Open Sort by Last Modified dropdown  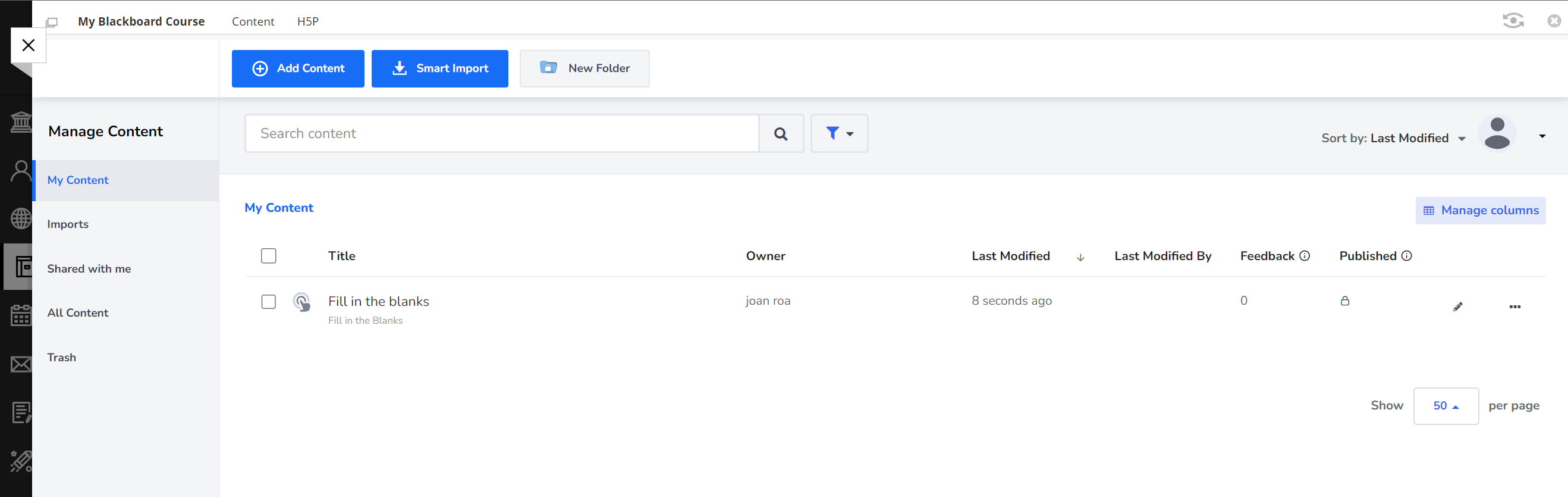(1393, 138)
